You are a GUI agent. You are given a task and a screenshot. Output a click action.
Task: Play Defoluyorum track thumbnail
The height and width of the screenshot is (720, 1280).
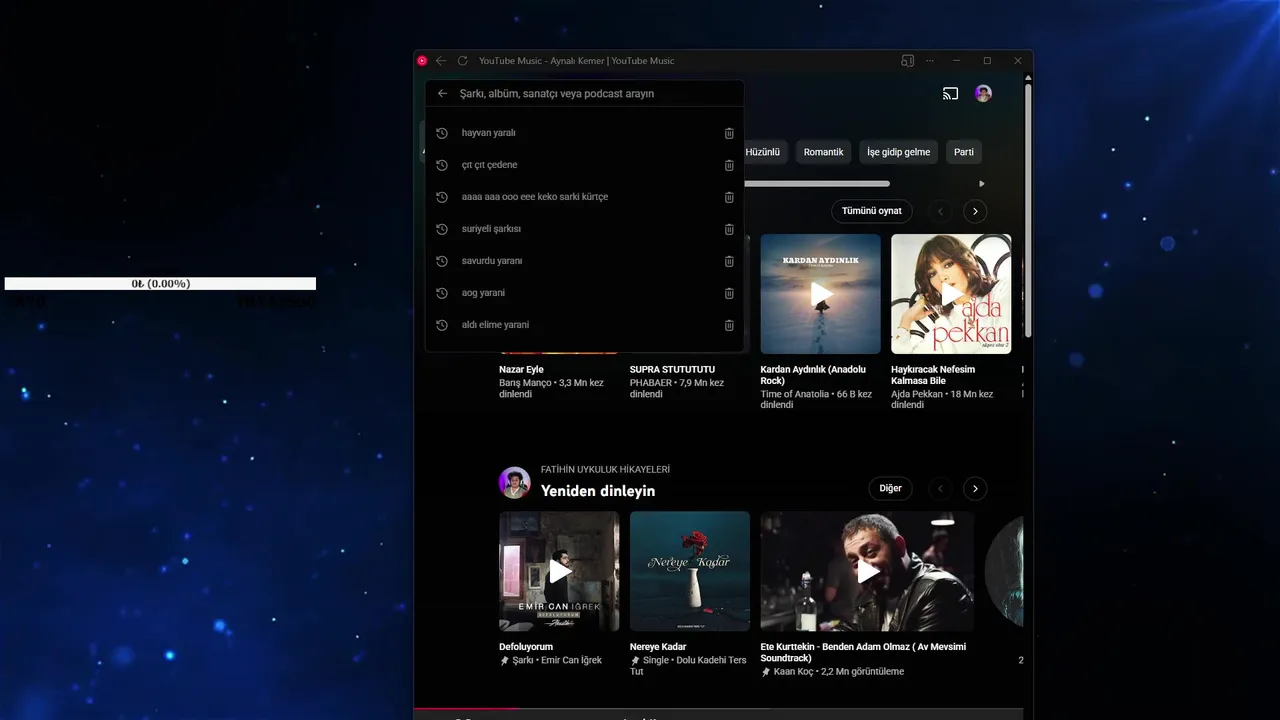[559, 571]
